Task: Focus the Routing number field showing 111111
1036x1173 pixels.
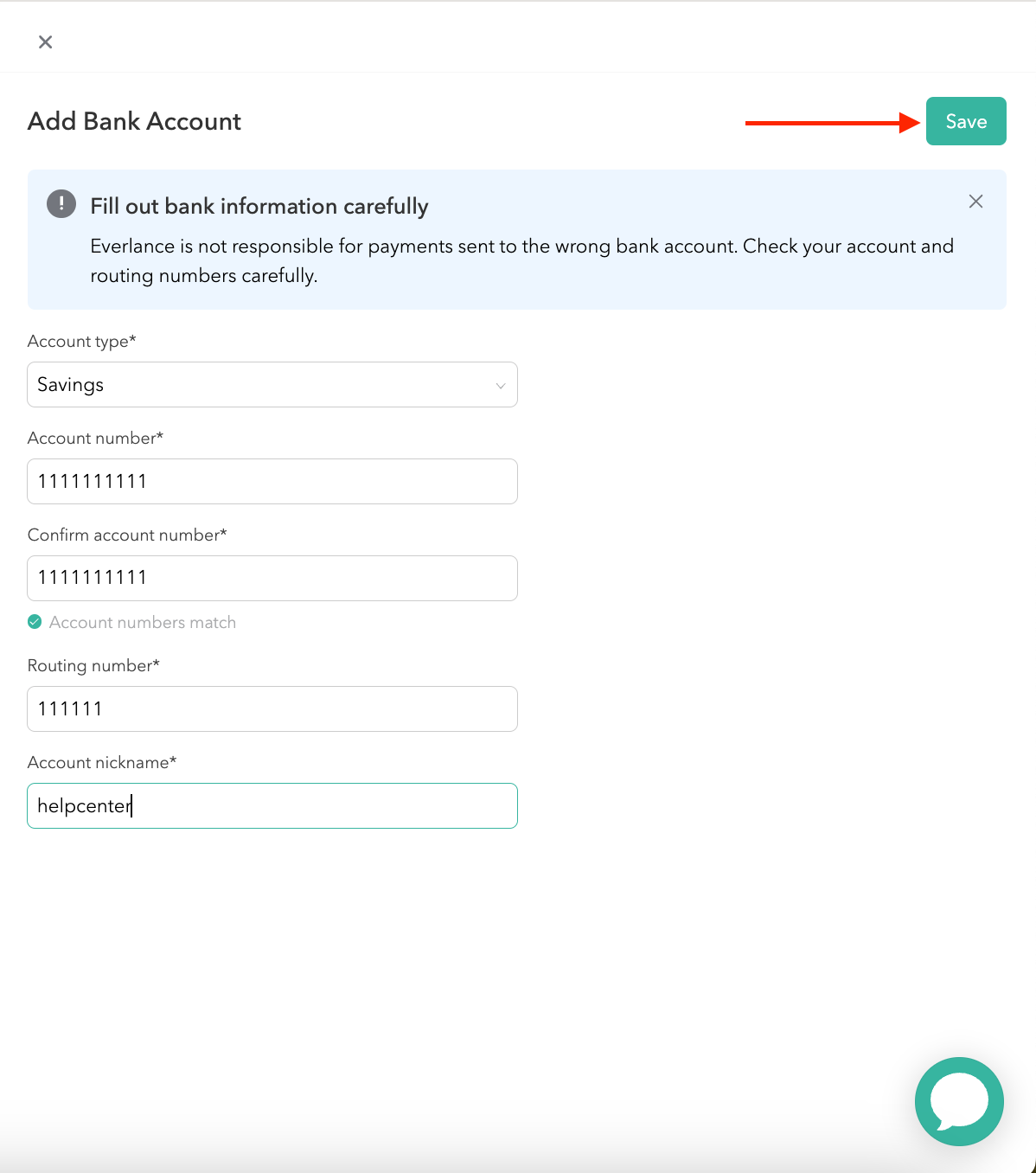Action: coord(272,708)
